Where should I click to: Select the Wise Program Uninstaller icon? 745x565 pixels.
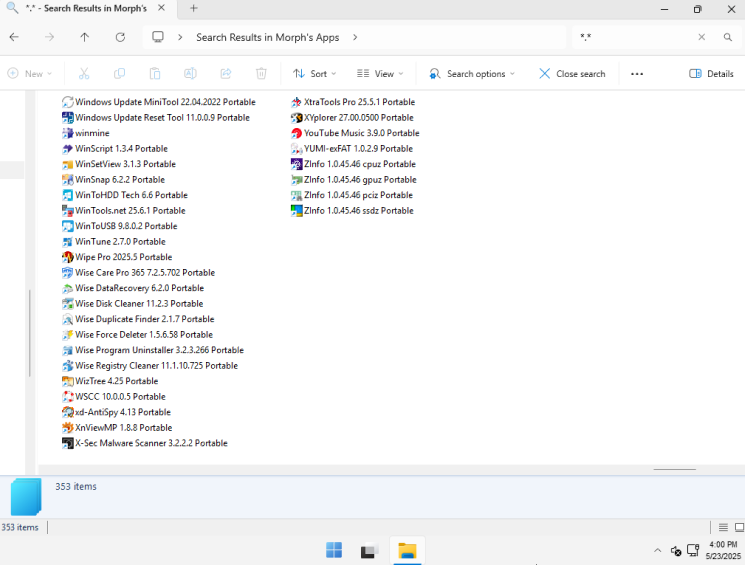coord(67,350)
